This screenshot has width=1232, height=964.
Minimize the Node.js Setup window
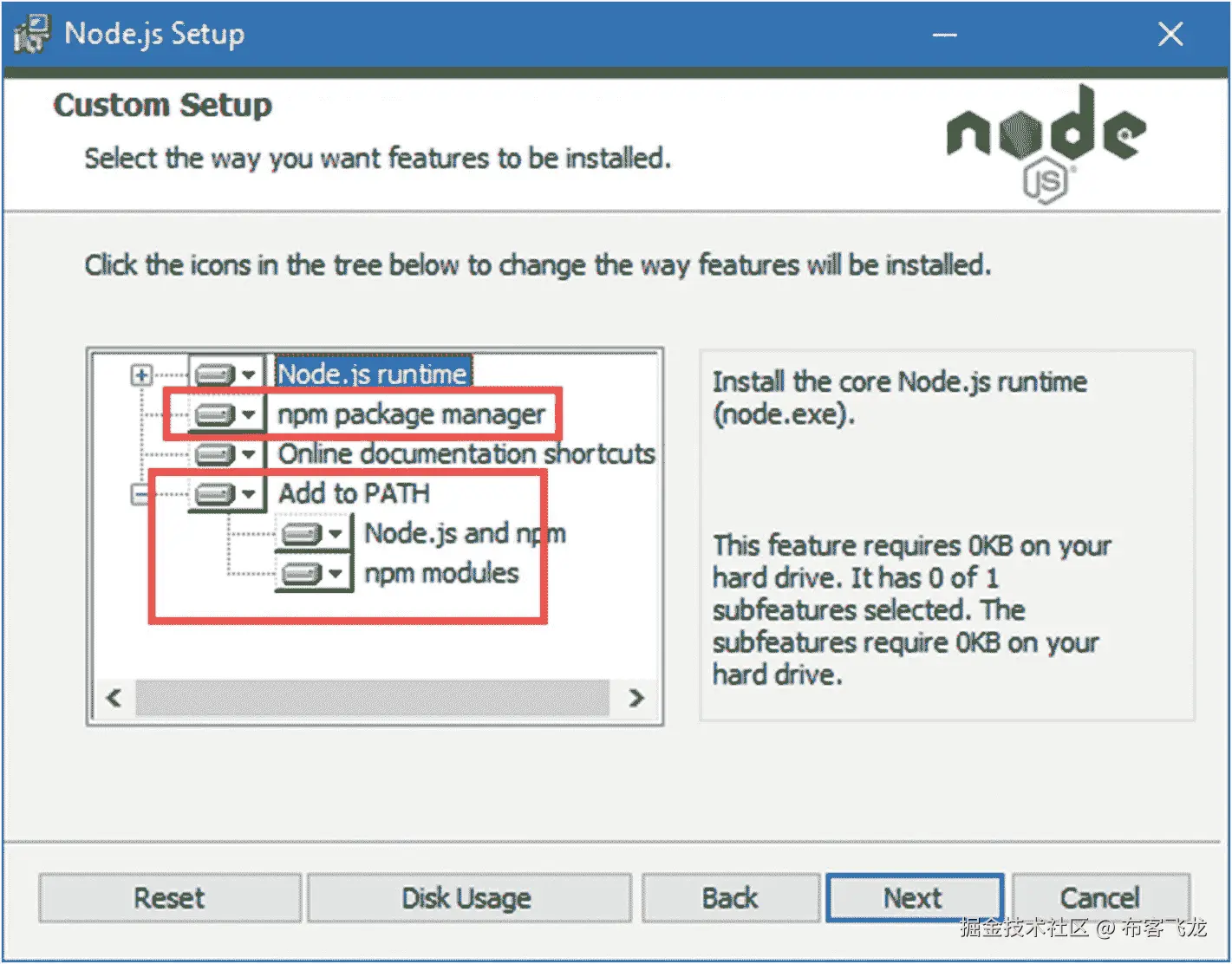coord(945,35)
